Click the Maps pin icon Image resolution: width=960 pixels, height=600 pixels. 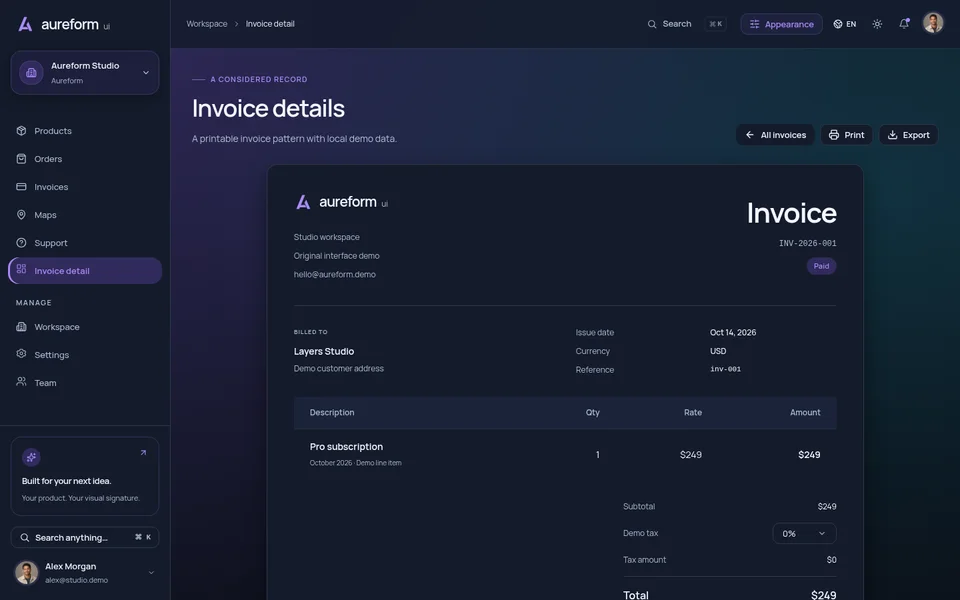click(21, 215)
